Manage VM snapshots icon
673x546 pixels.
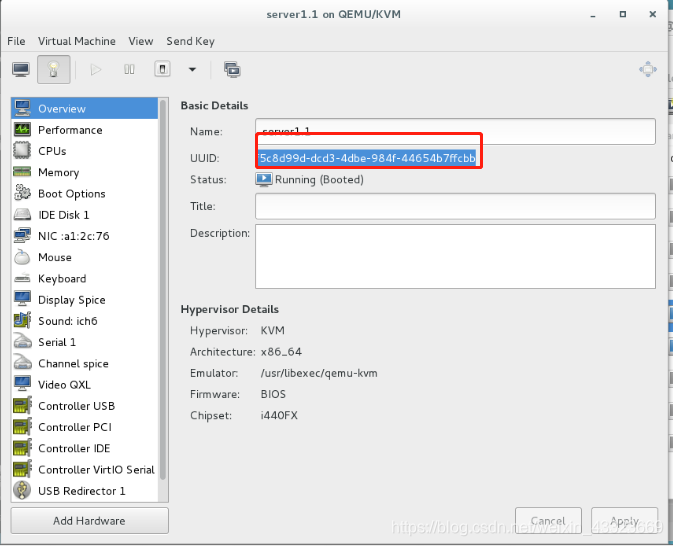point(232,69)
